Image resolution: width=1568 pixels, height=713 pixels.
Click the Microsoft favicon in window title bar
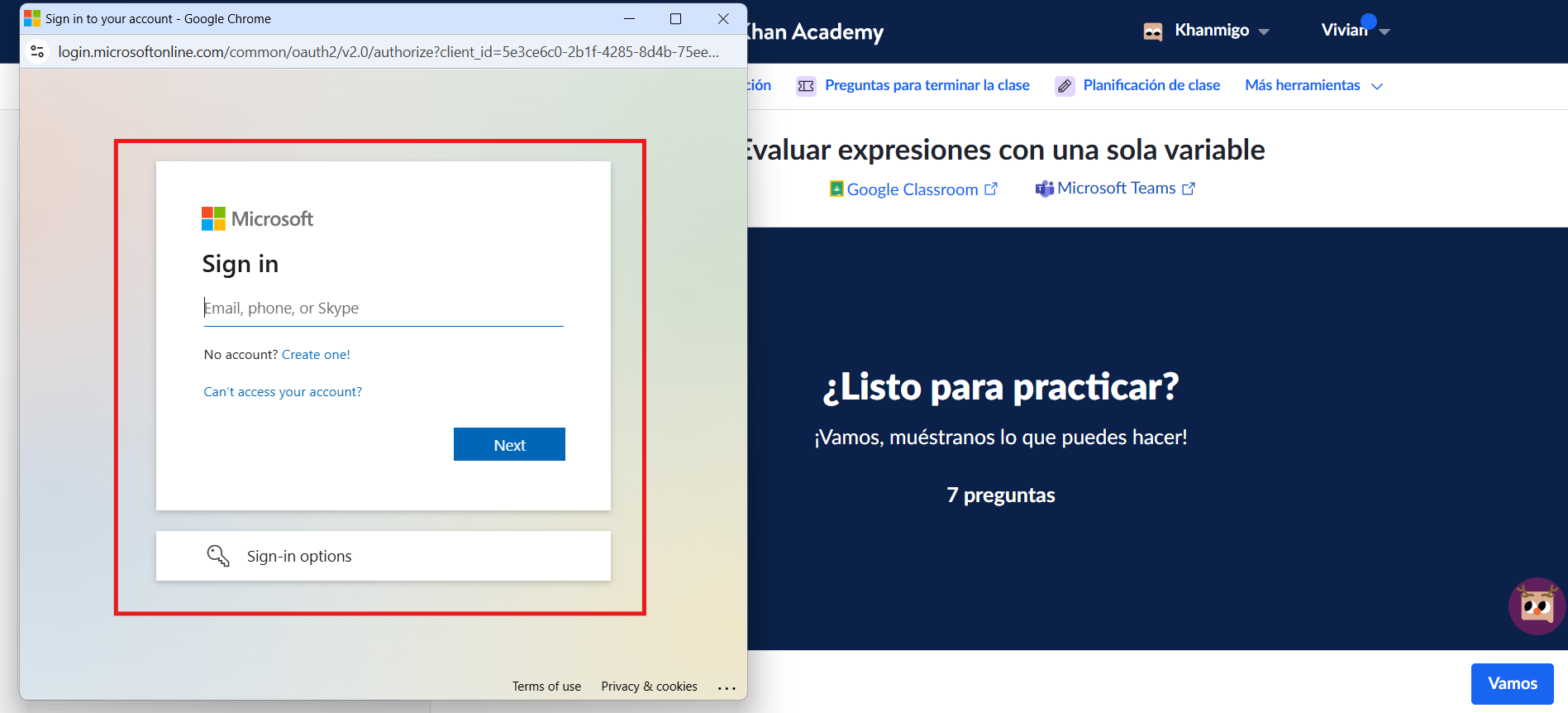click(32, 18)
